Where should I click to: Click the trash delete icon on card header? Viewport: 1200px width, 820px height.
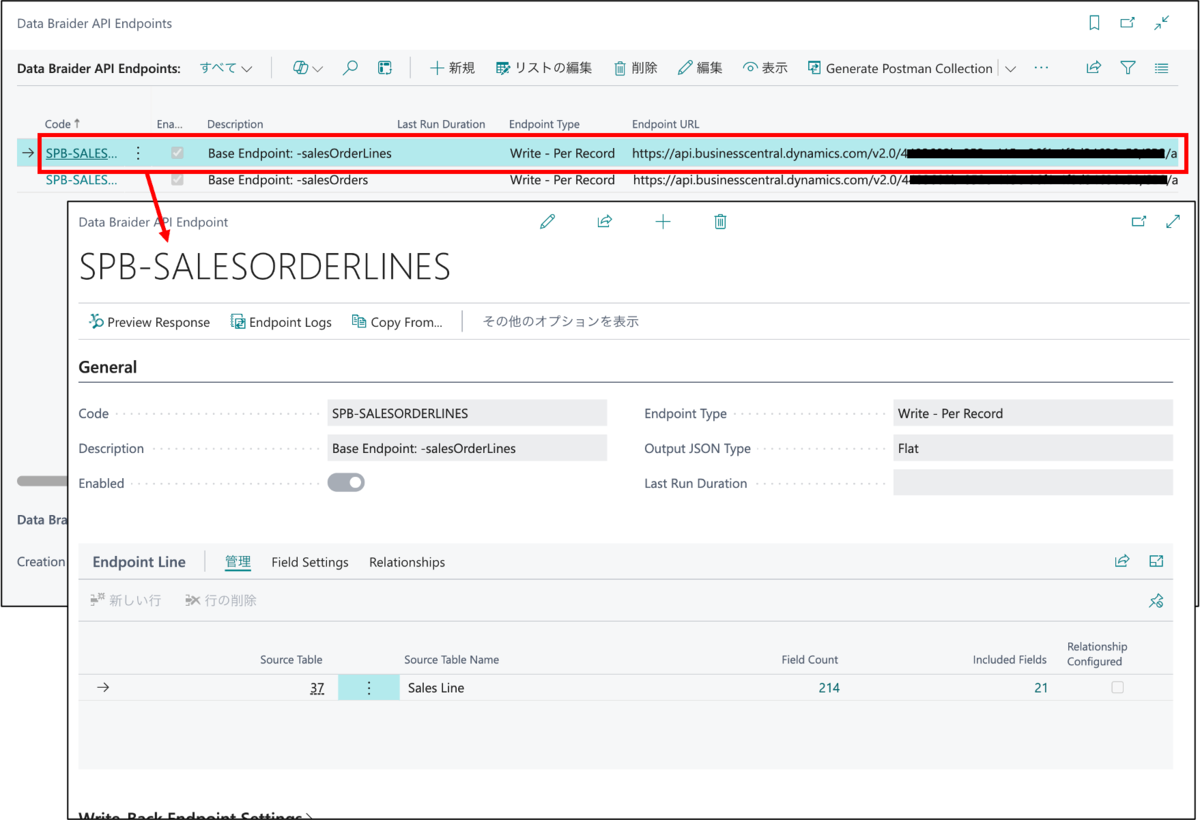click(x=720, y=222)
